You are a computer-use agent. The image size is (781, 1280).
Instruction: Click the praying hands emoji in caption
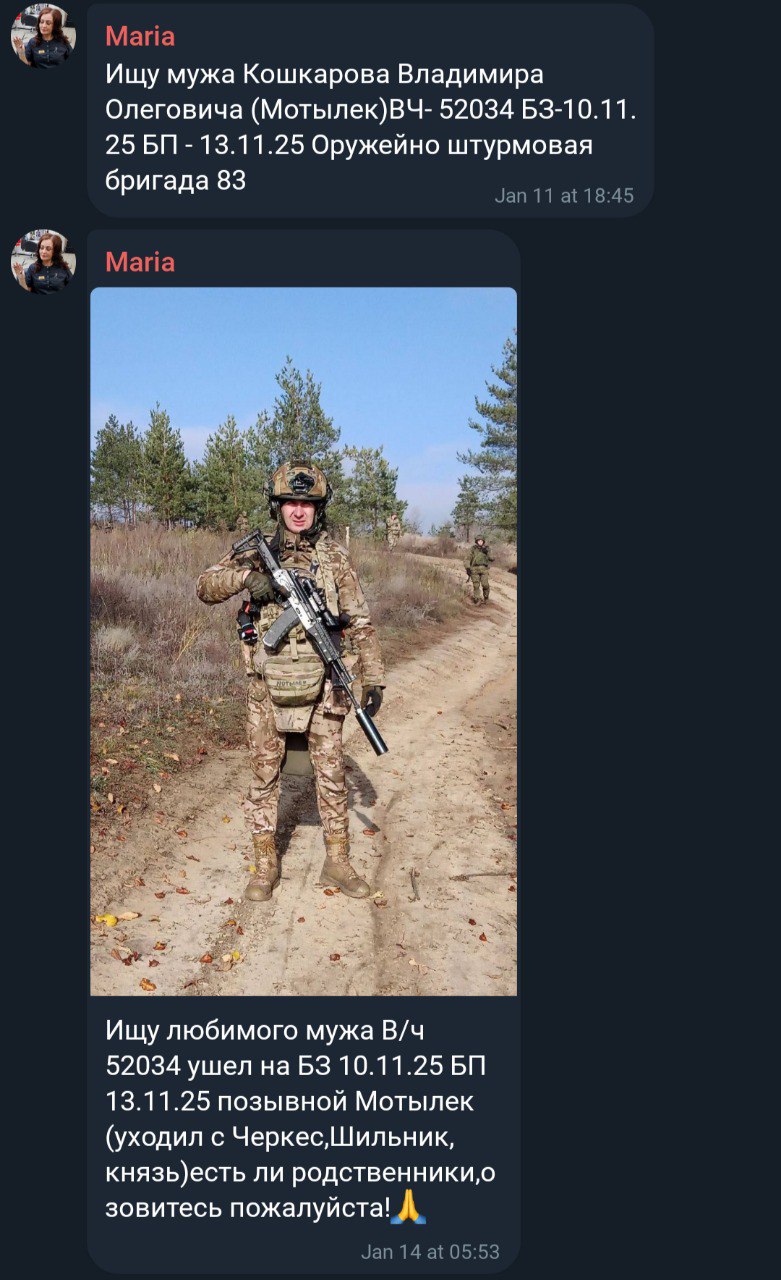[x=409, y=1207]
